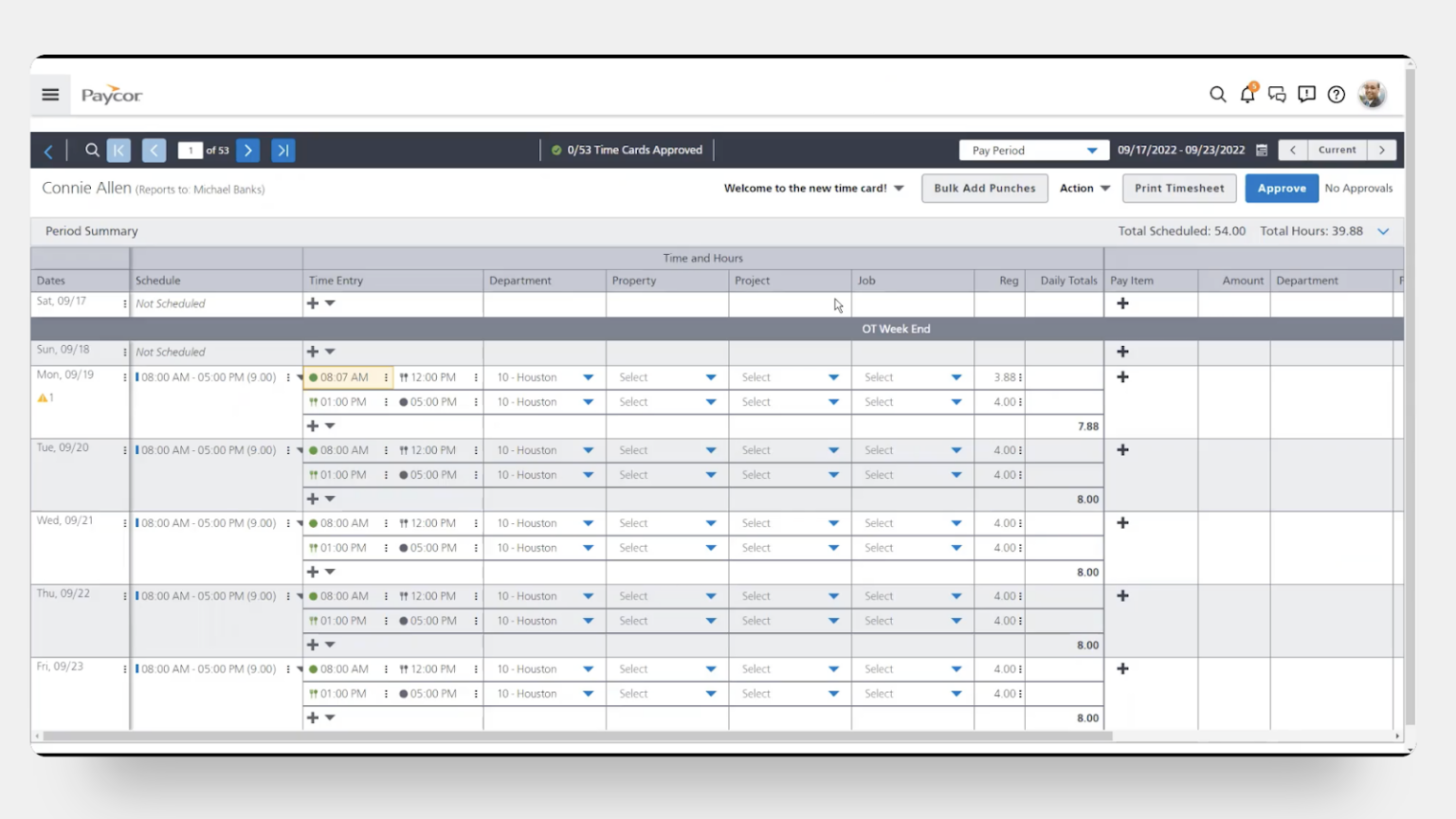Open Monday's first Department dropdown
The image size is (1456, 819).
[x=588, y=377]
